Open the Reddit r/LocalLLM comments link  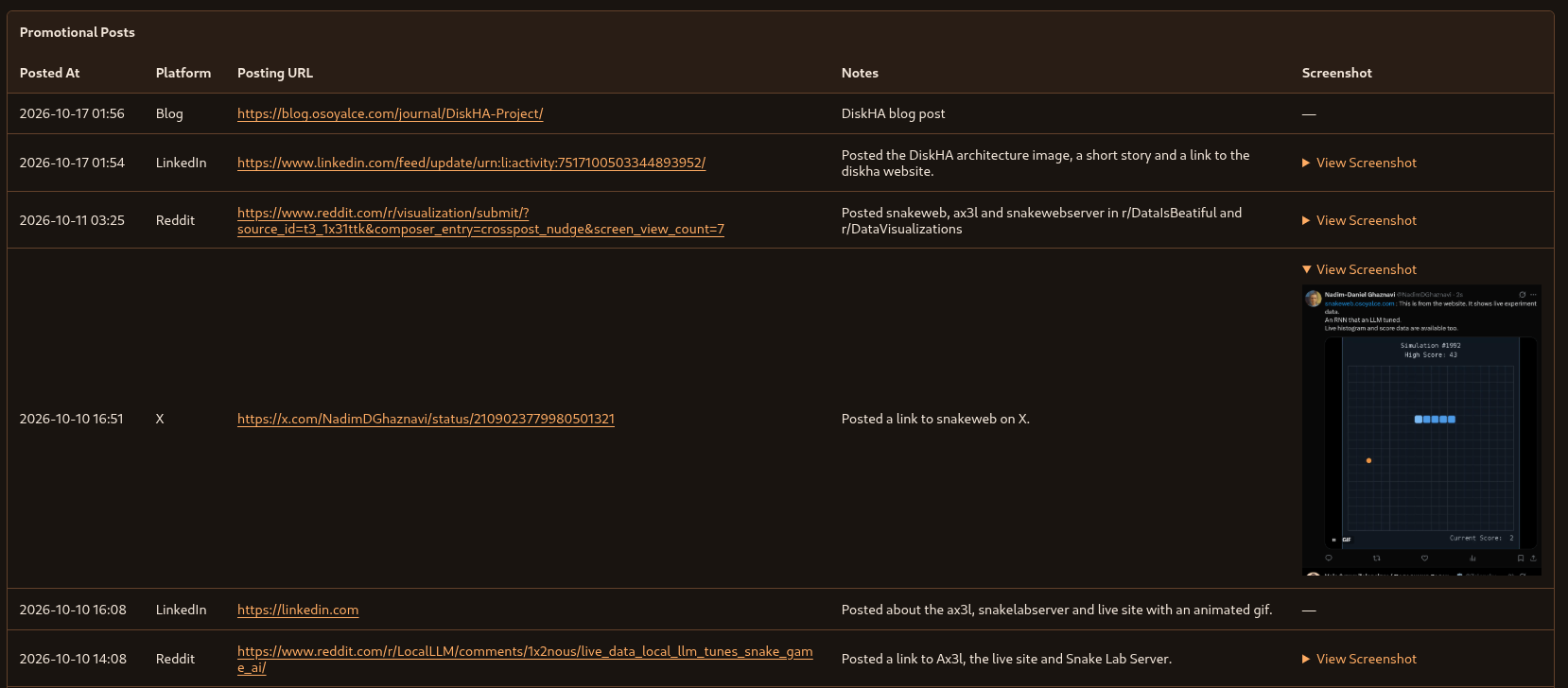[x=525, y=659]
